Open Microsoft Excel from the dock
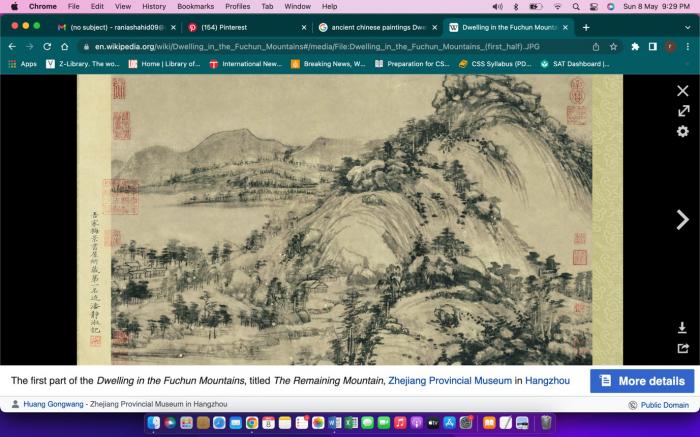 351,422
